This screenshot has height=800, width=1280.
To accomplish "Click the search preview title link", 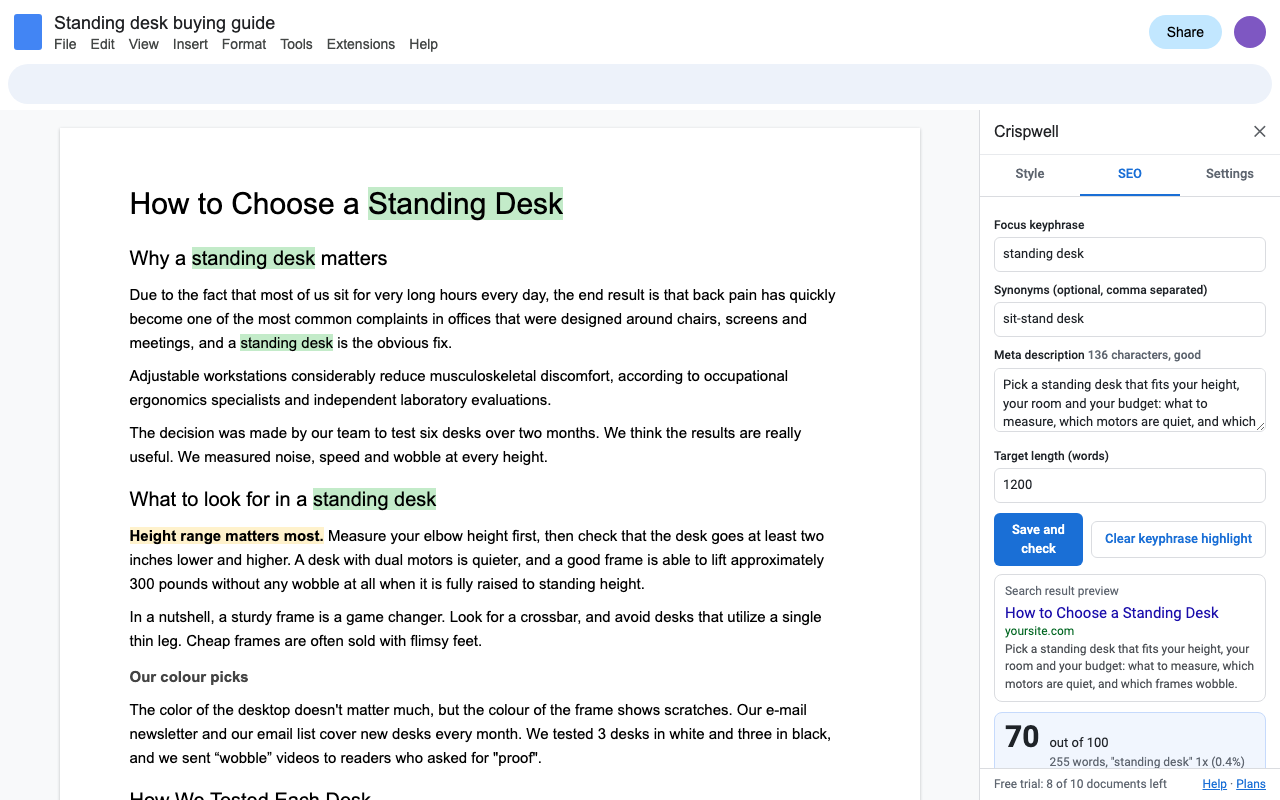I will [x=1112, y=613].
